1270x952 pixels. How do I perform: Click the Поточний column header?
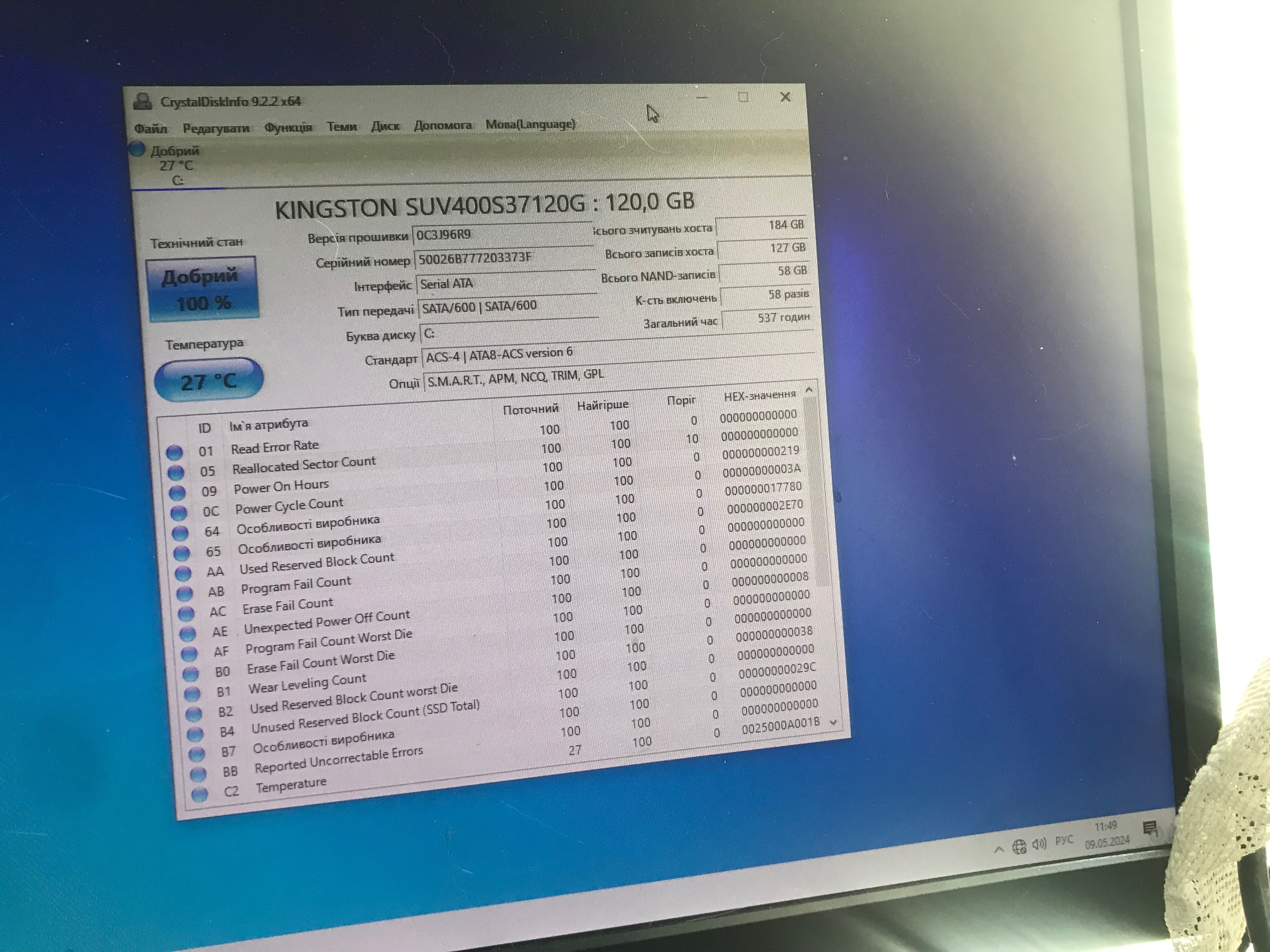point(530,409)
